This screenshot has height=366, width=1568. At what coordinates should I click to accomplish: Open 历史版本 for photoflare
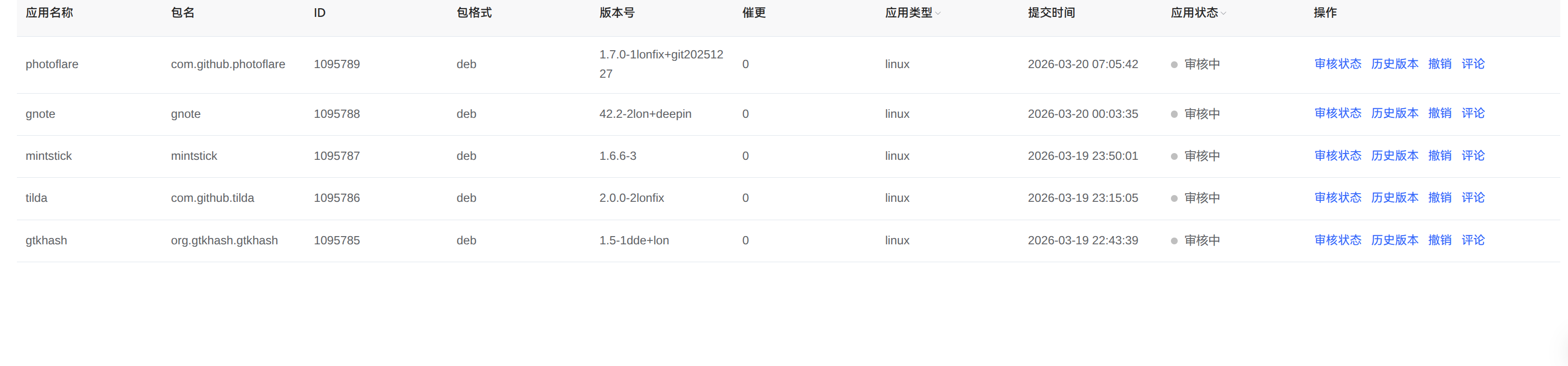click(x=1395, y=64)
